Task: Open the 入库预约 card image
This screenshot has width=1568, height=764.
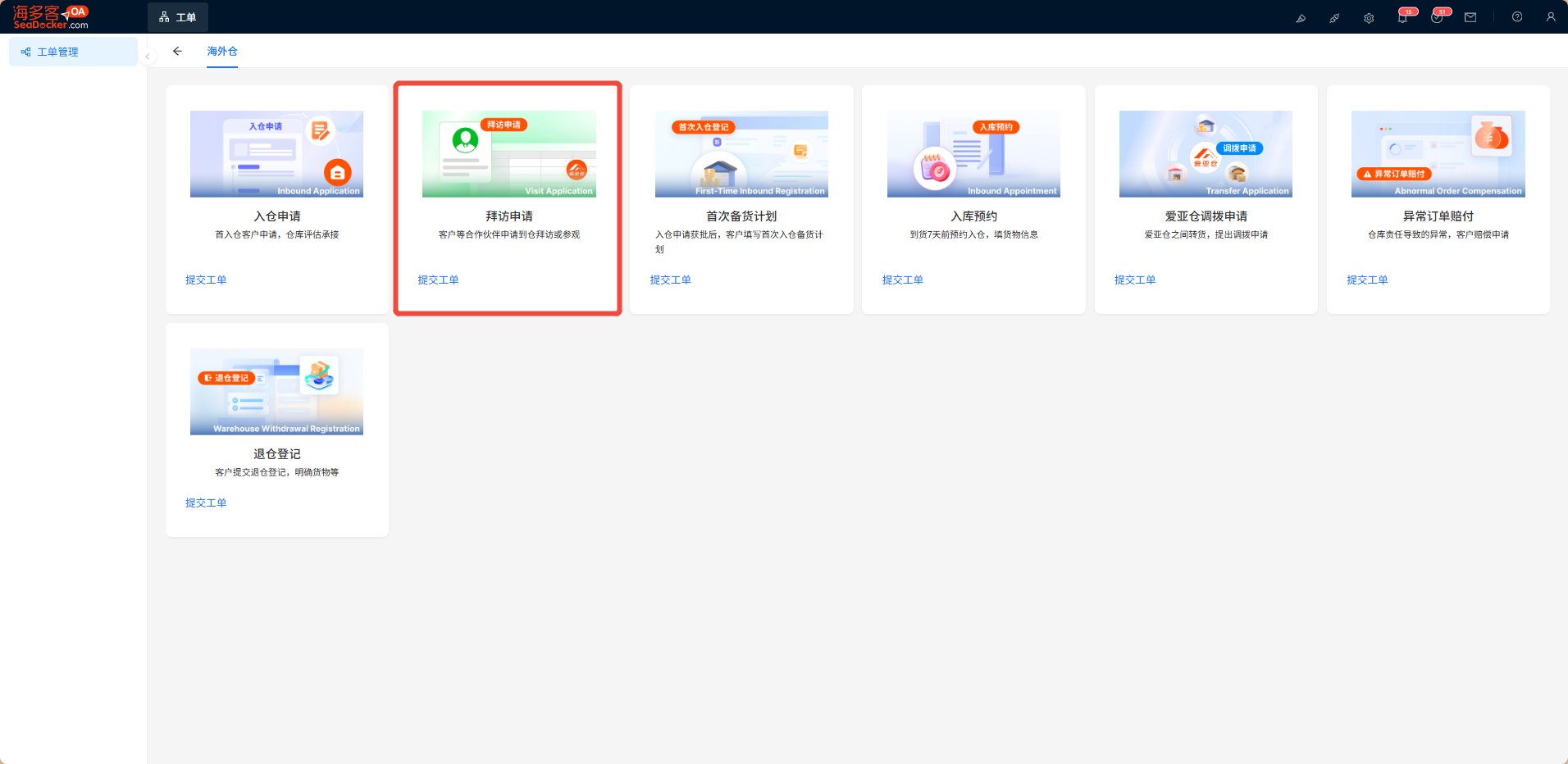Action: coord(973,154)
